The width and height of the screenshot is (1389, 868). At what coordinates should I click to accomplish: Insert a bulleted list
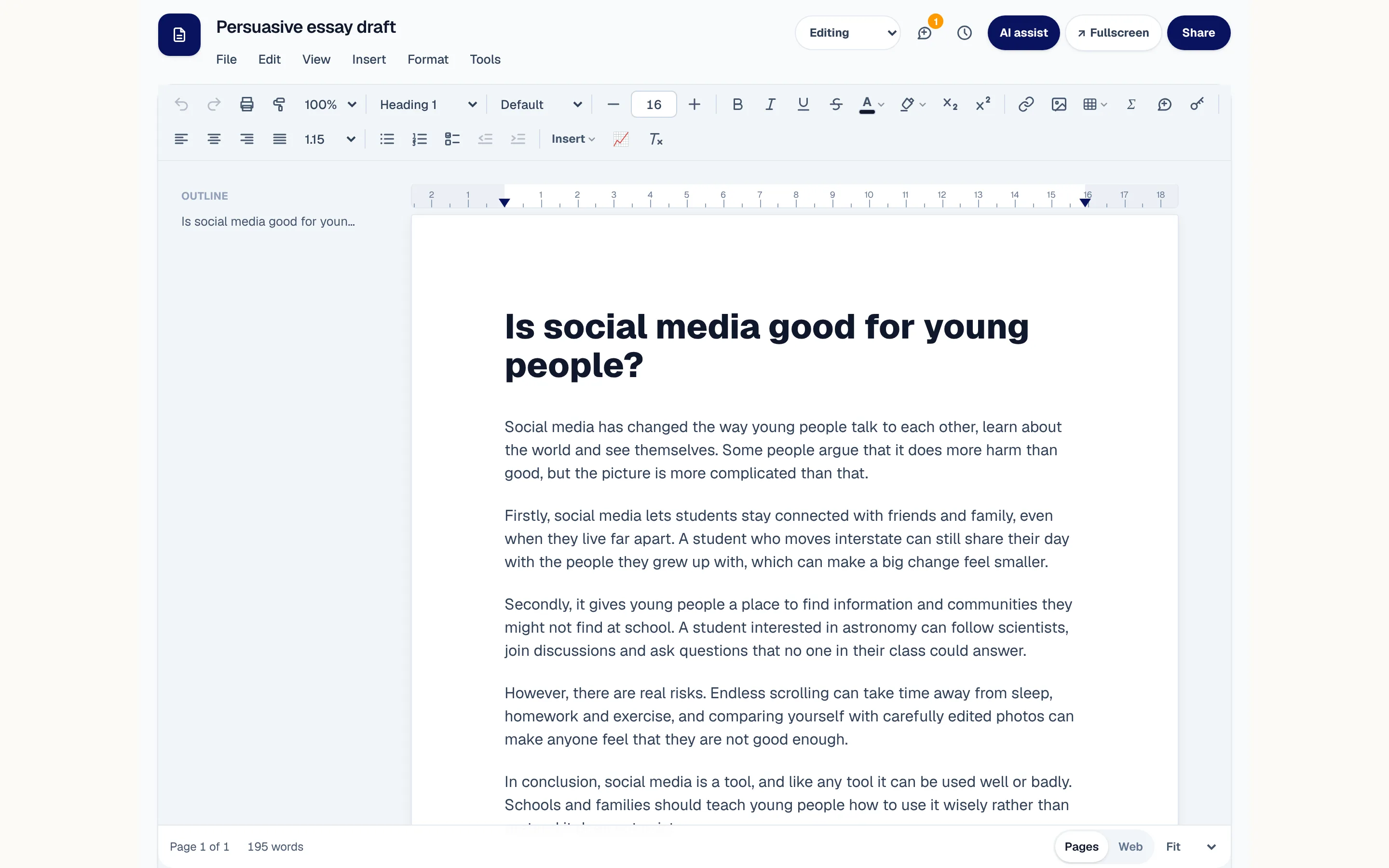point(387,139)
